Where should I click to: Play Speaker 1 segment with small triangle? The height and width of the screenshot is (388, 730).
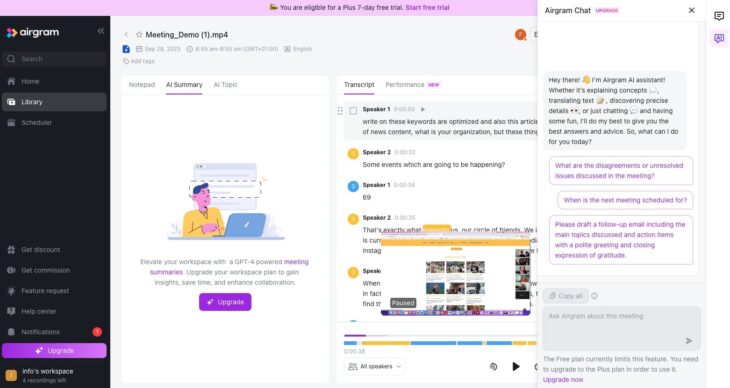coord(423,109)
